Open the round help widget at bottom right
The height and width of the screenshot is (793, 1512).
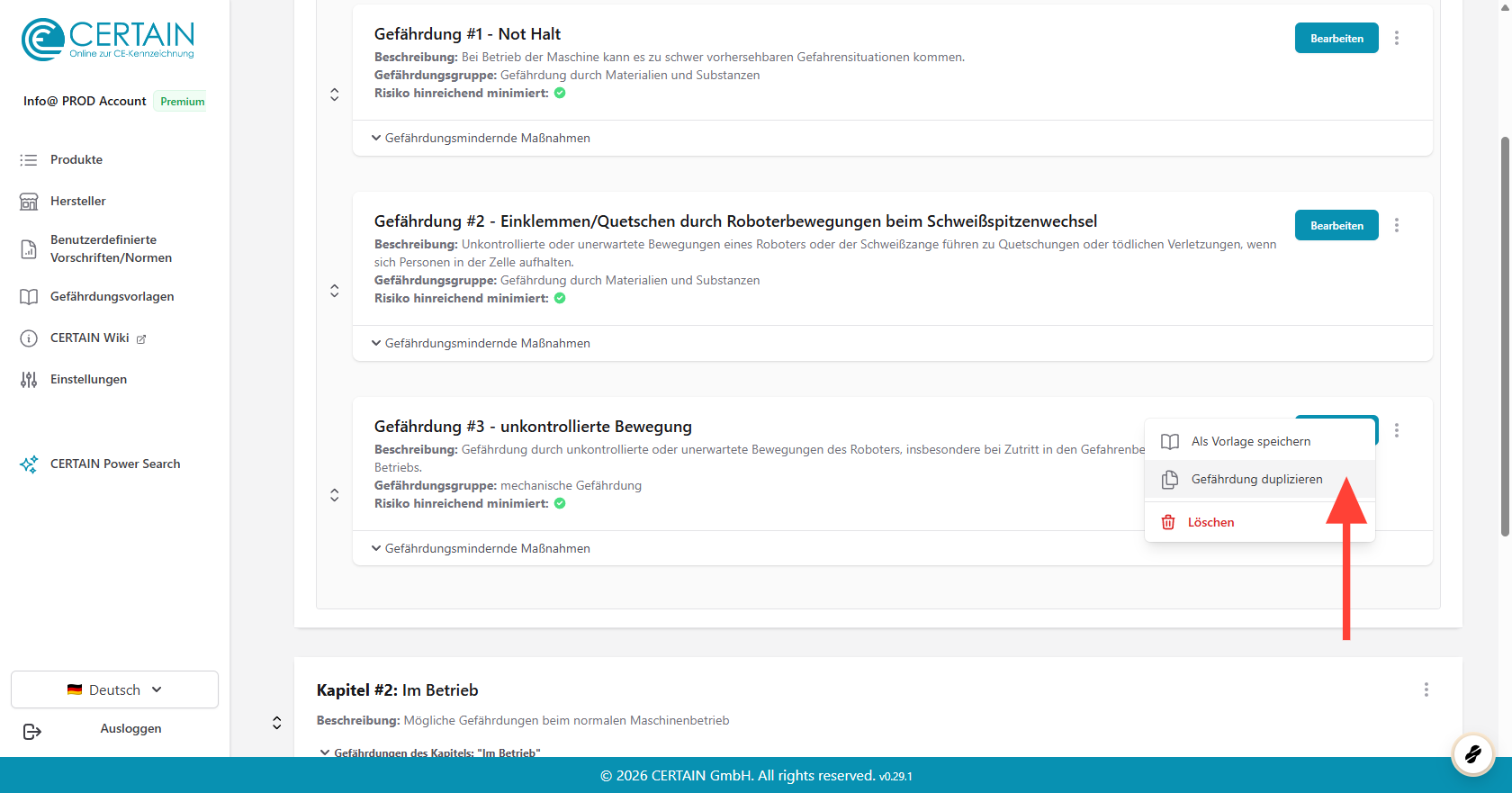click(x=1472, y=753)
